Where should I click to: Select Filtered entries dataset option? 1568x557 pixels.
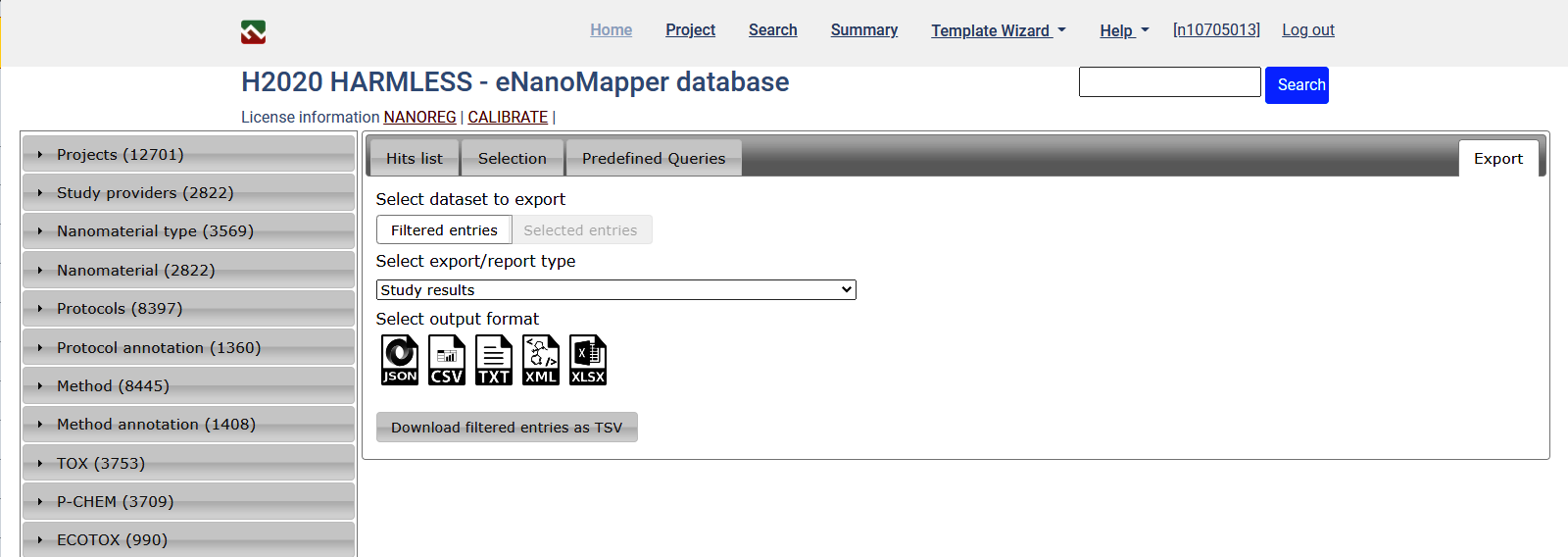(444, 229)
